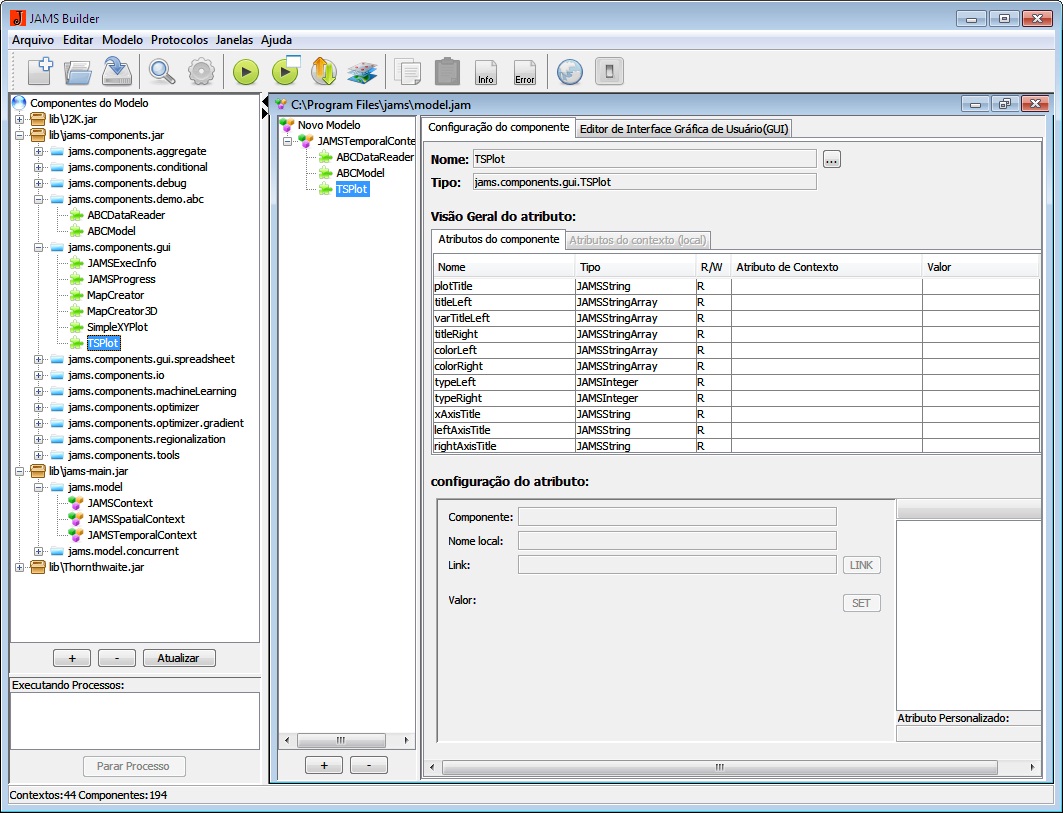Open a model with the folder icon
This screenshot has width=1063, height=813.
tap(78, 71)
